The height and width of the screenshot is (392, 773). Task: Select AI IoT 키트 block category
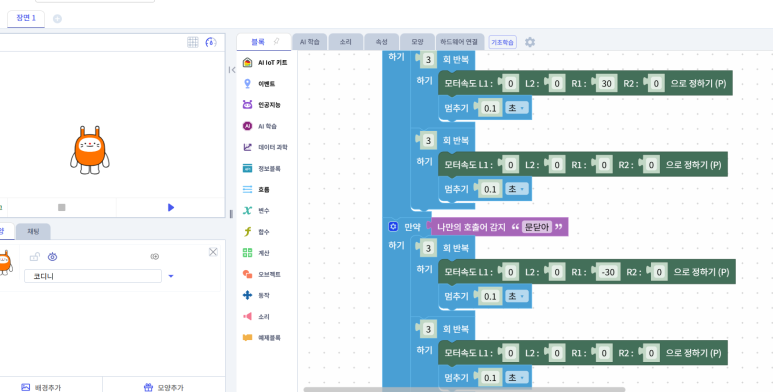click(x=265, y=63)
